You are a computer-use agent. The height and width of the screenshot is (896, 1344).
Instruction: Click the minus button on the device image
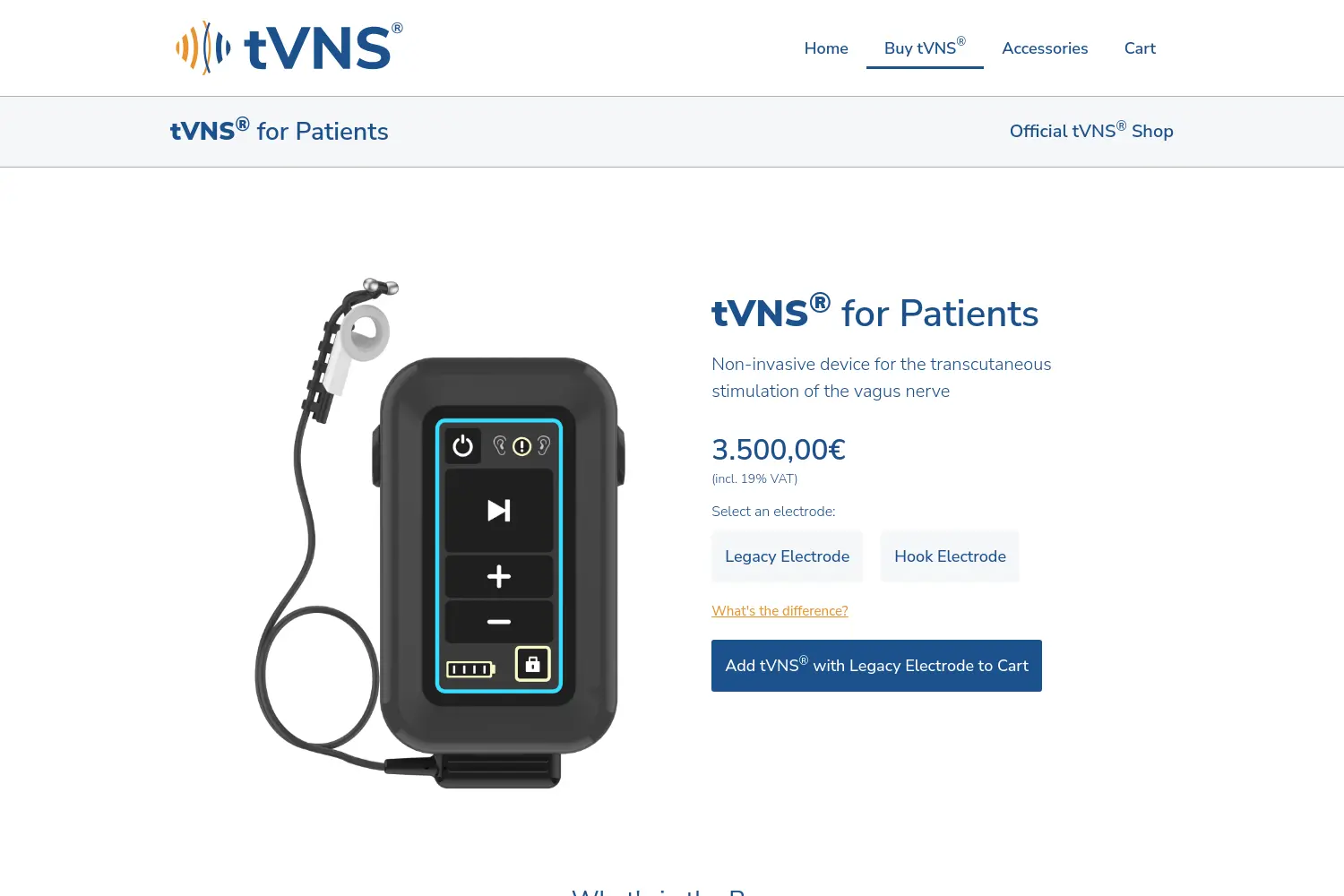pyautogui.click(x=499, y=621)
